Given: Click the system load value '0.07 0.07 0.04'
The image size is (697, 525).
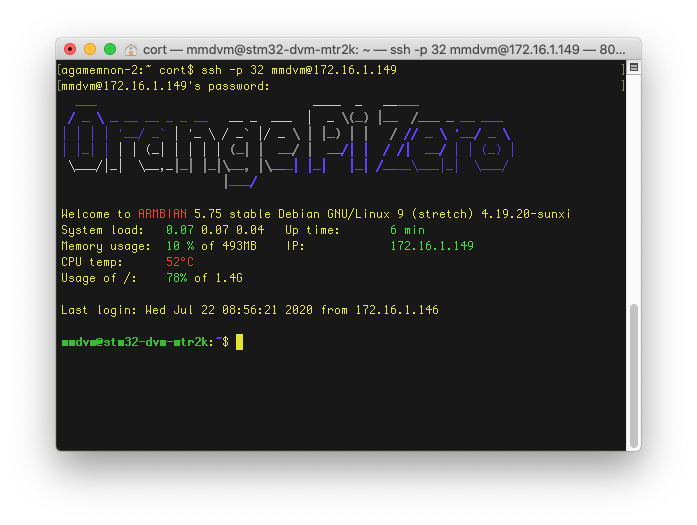Looking at the screenshot, I should click(x=215, y=230).
